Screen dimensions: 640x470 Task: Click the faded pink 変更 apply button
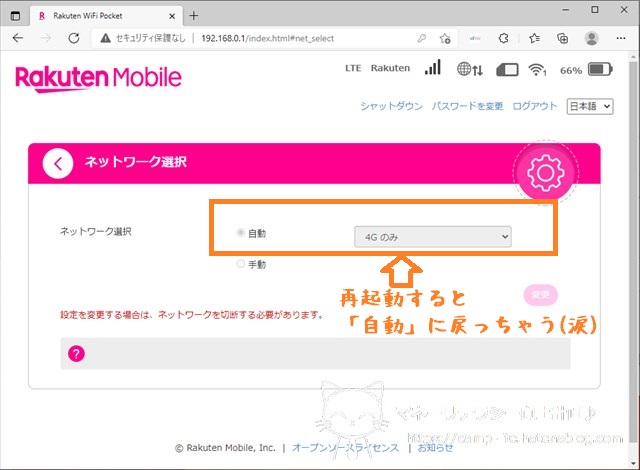540,295
